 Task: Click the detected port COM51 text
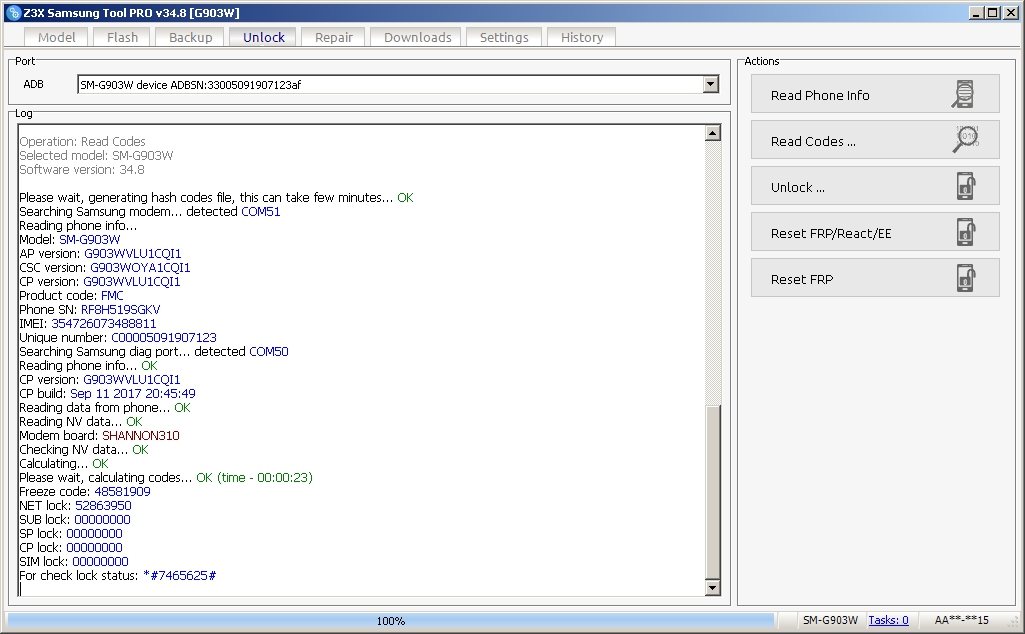(x=260, y=212)
